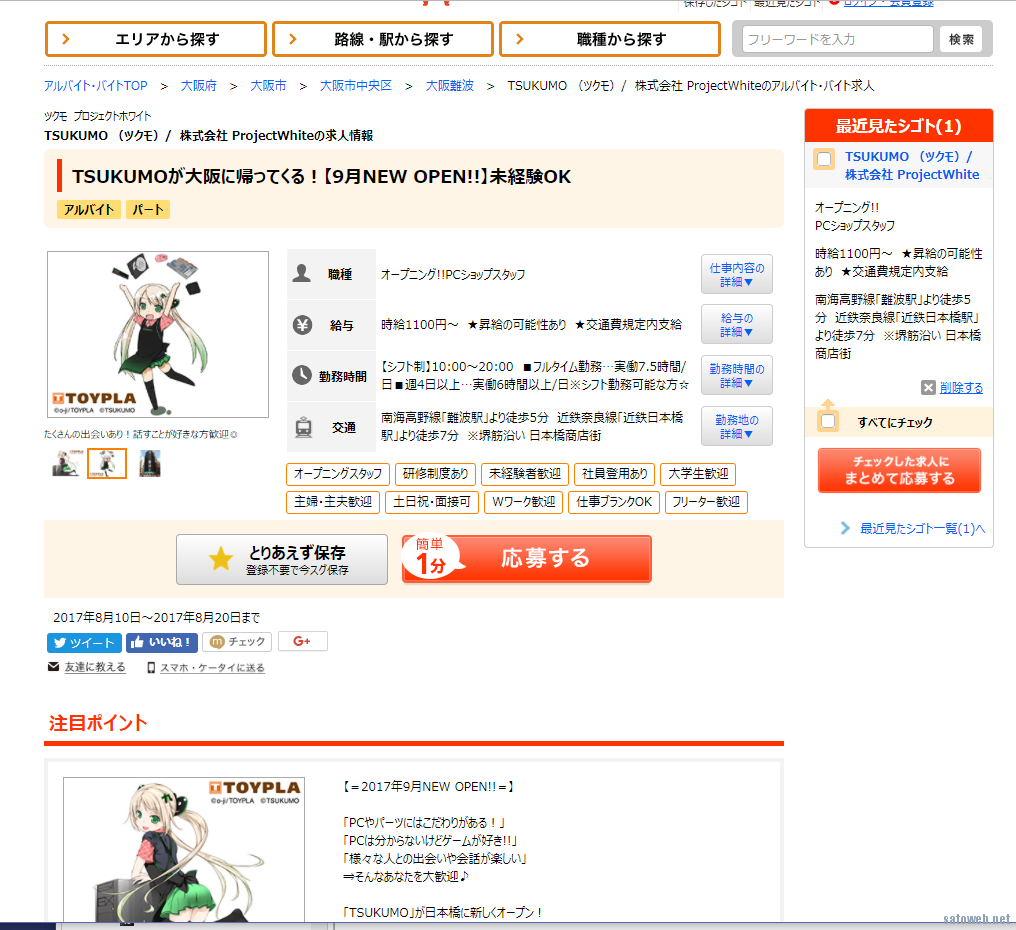This screenshot has height=930, width=1016.
Task: Click the phone icon for スマホ・ケータイに送る
Action: pos(151,668)
